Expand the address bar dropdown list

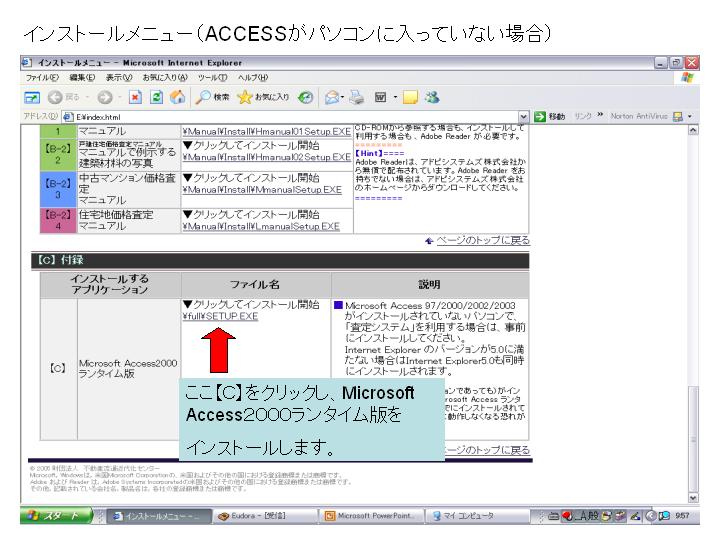pos(523,117)
